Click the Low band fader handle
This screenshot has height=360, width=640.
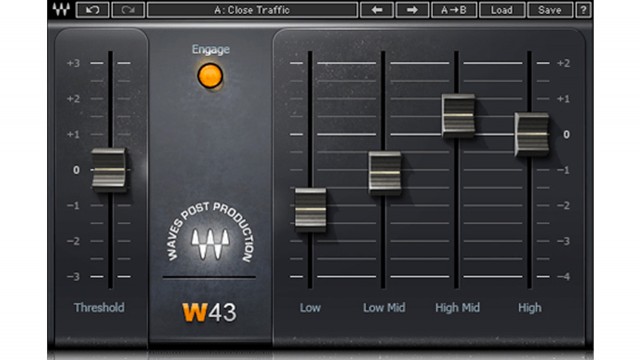[311, 210]
